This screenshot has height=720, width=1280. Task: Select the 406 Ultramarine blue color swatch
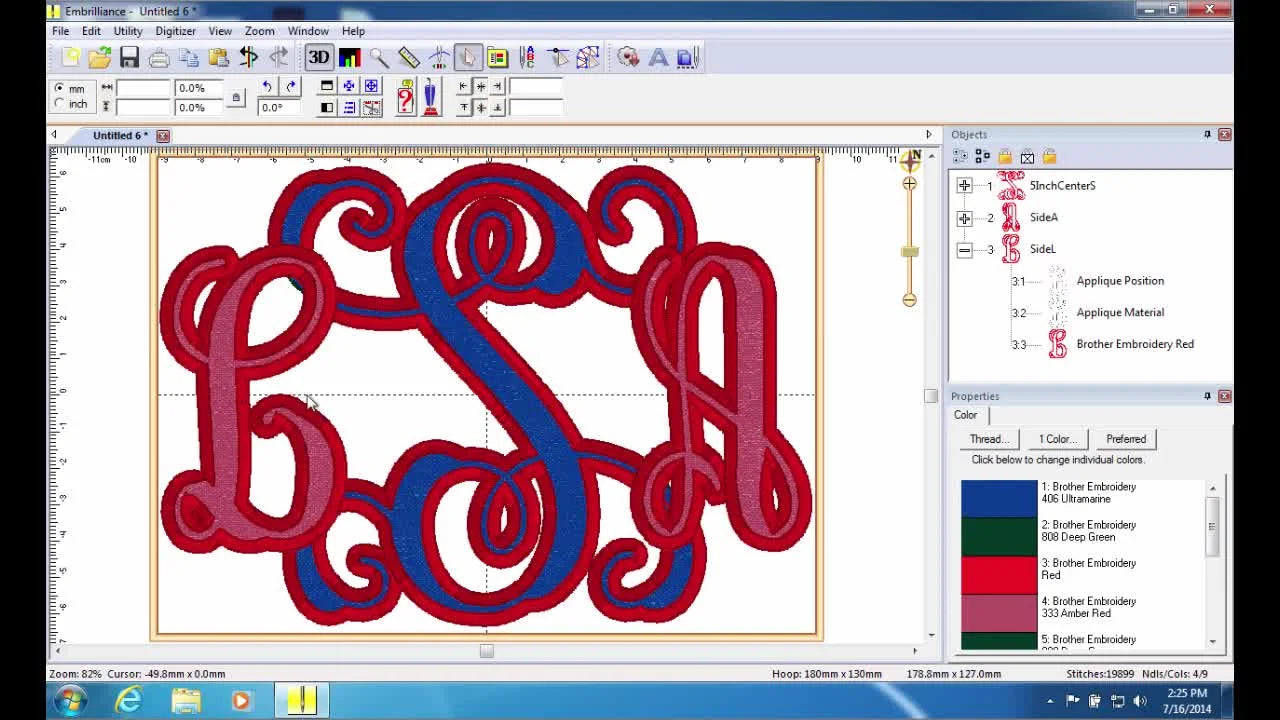999,498
